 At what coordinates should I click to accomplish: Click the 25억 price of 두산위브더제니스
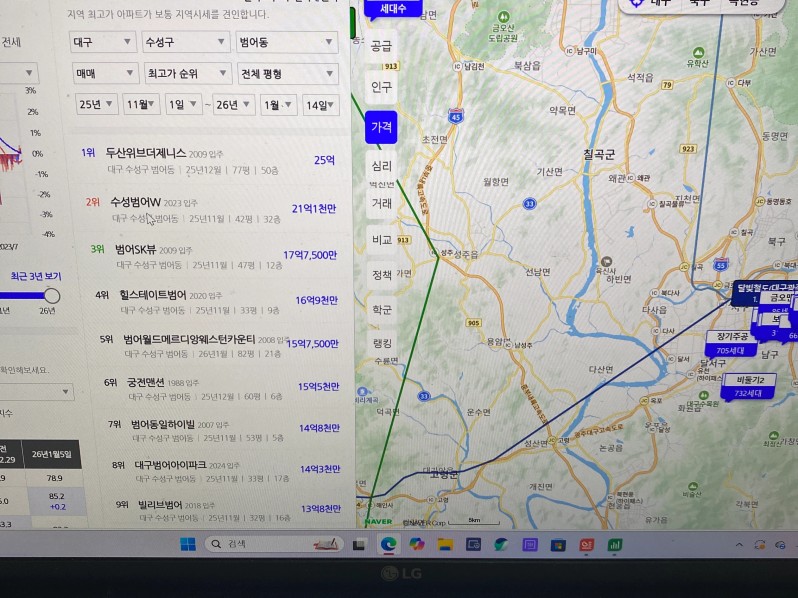[324, 160]
